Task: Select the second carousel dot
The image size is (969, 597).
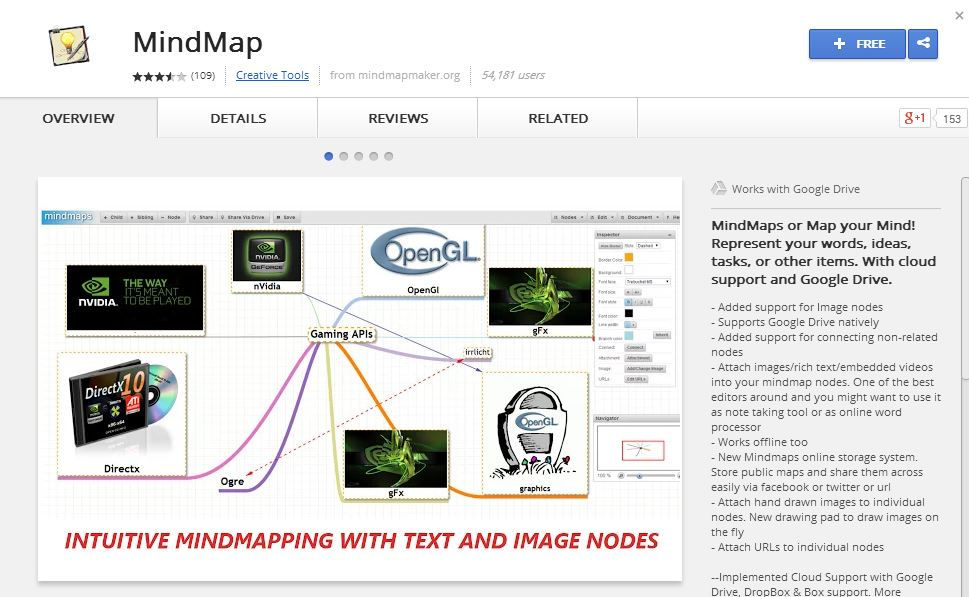Action: click(344, 156)
